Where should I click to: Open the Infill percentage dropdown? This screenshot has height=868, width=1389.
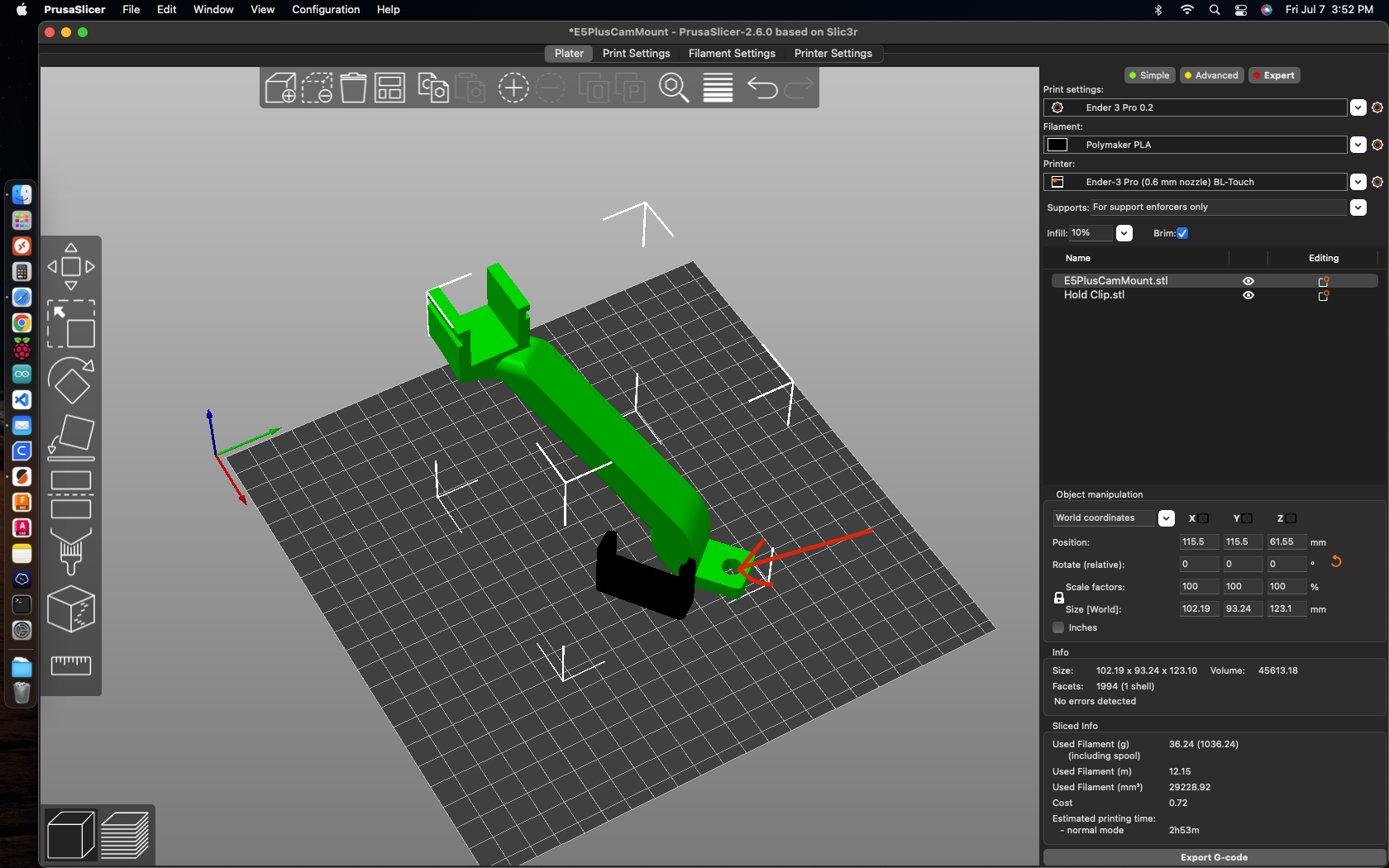pos(1124,233)
